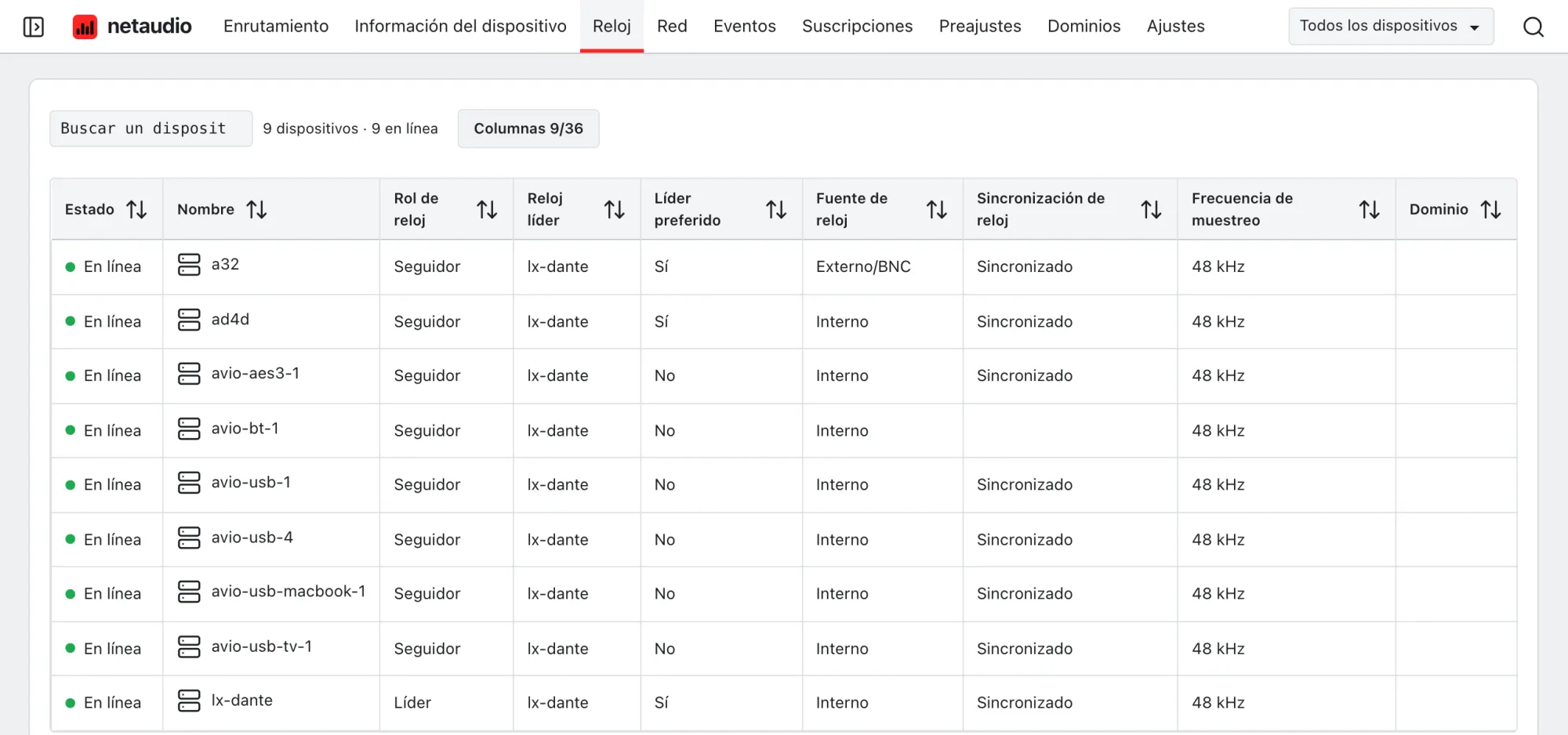
Task: Open search with the magnifier icon
Action: pos(1533,27)
